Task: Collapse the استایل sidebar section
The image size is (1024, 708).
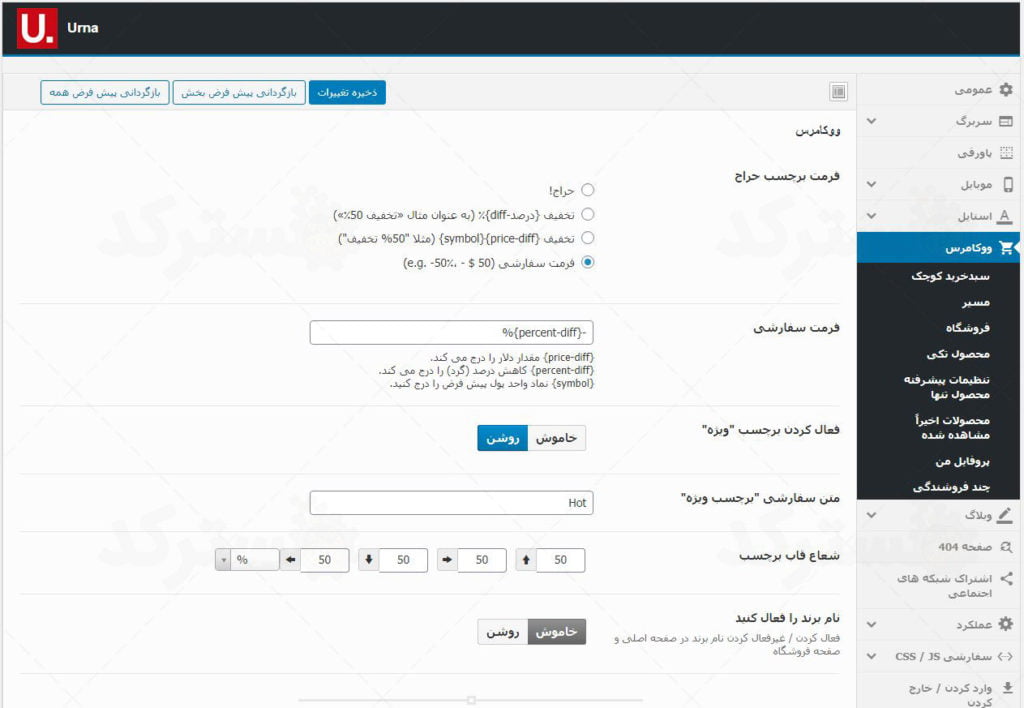Action: pyautogui.click(x=870, y=216)
